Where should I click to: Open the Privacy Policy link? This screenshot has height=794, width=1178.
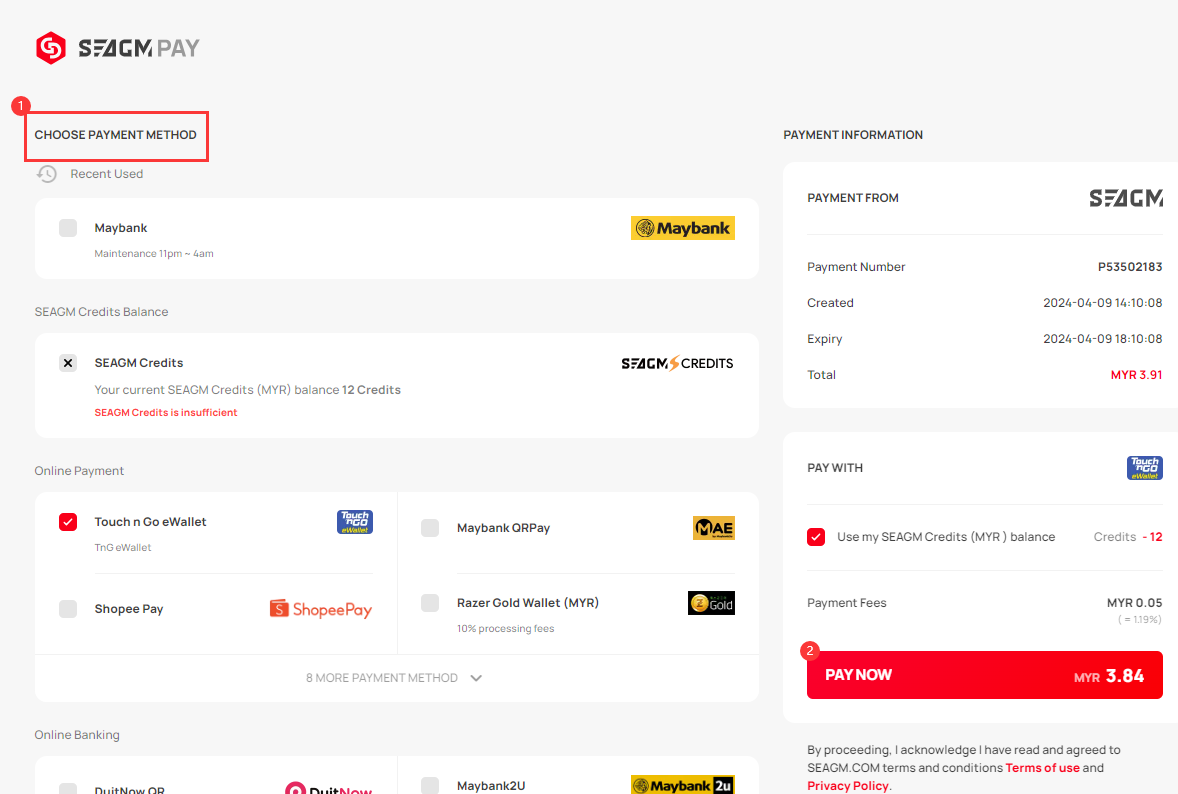(x=847, y=786)
